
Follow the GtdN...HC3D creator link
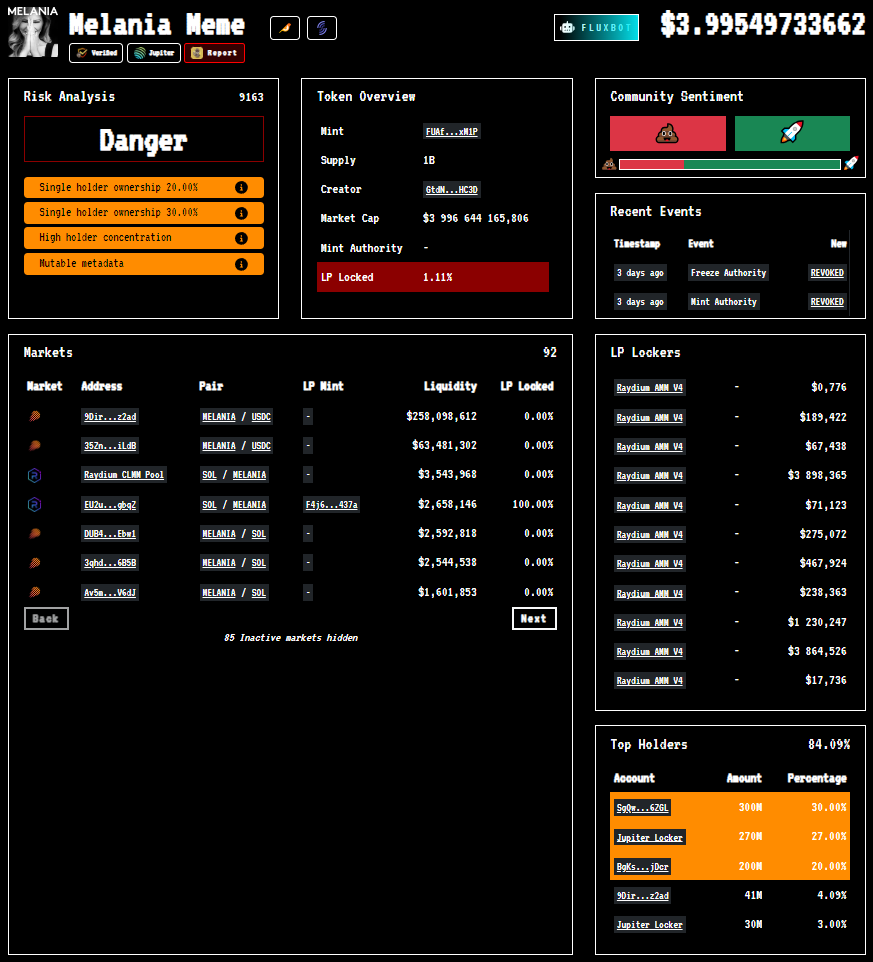tap(450, 189)
